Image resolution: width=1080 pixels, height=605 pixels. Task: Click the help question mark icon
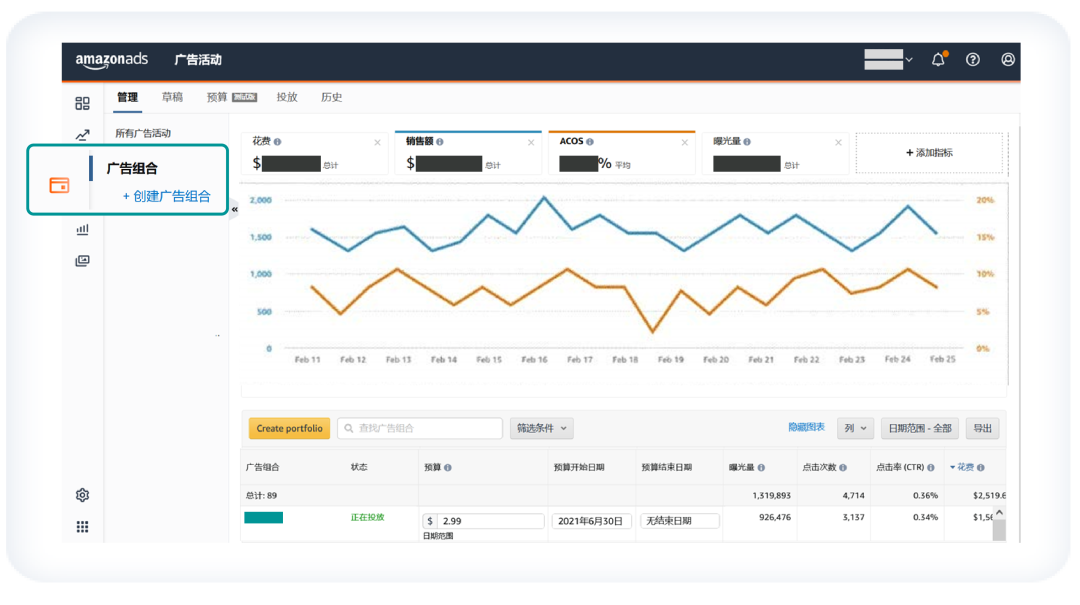973,60
